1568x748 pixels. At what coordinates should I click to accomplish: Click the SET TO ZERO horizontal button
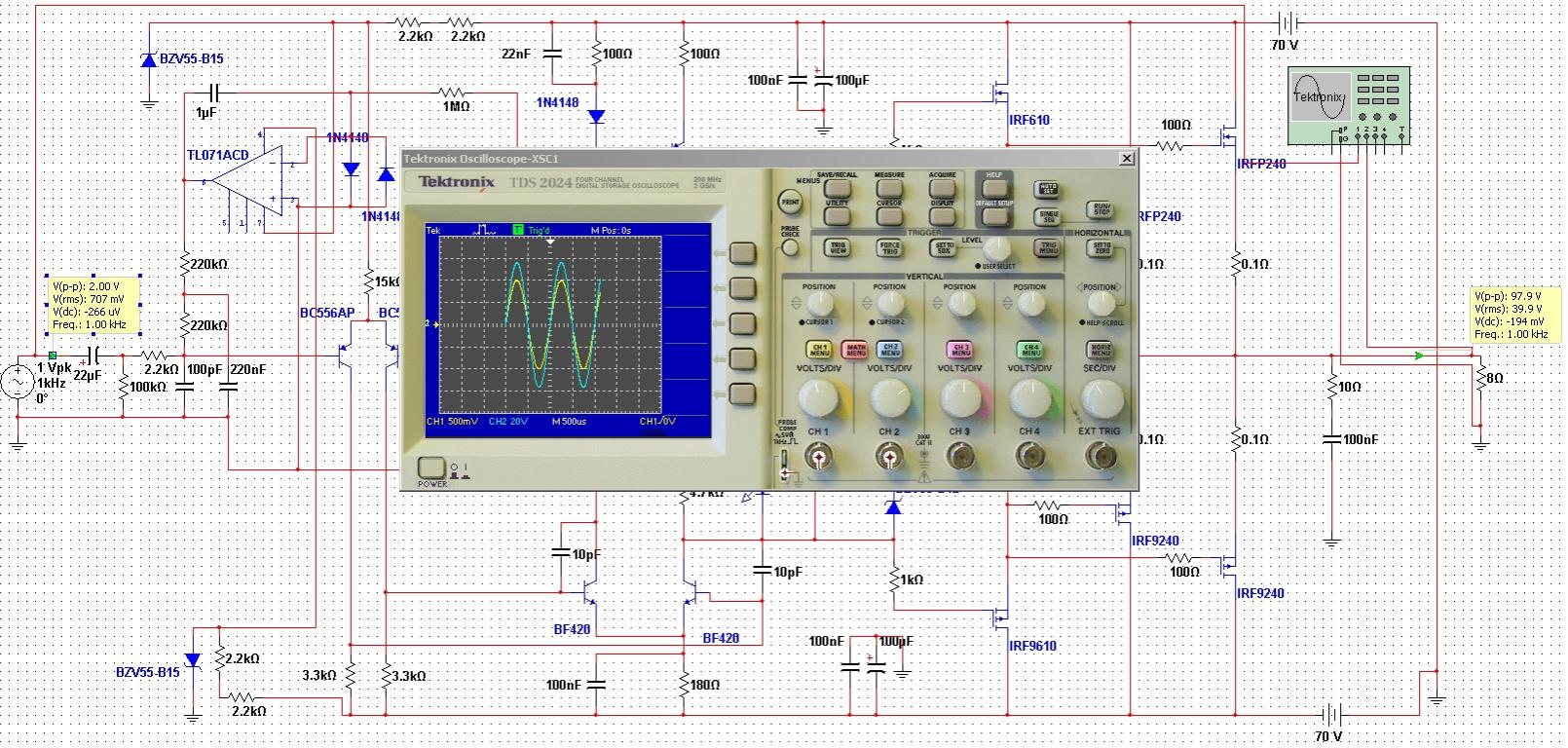point(1101,248)
